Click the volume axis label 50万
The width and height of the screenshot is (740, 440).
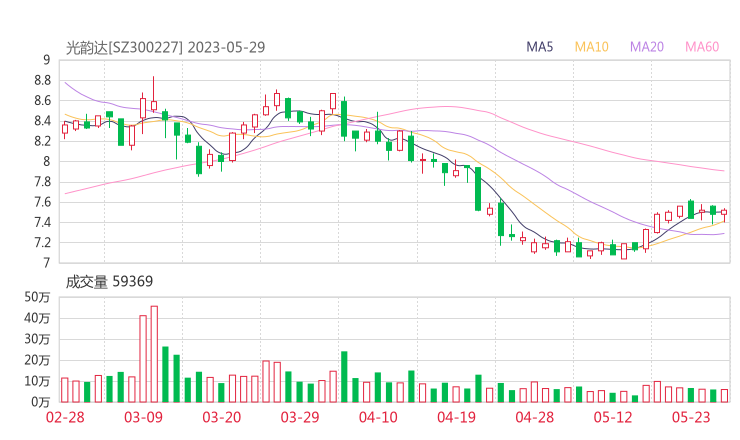point(37,297)
